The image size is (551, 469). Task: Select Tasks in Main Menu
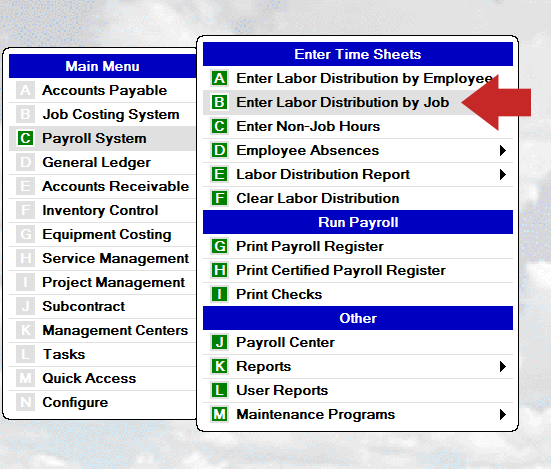102,354
